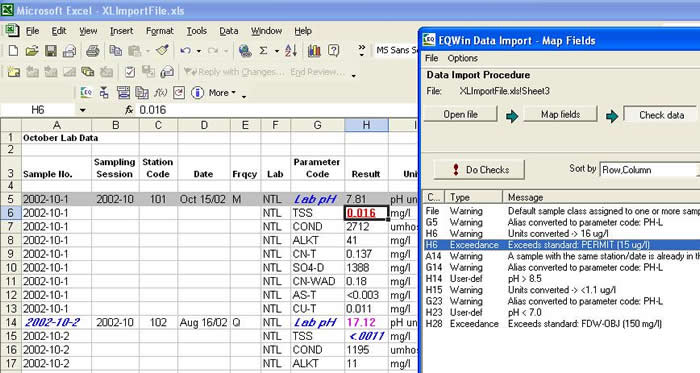The width and height of the screenshot is (700, 373).
Task: Click the EQWin red refresh box icon
Action: 179,92
